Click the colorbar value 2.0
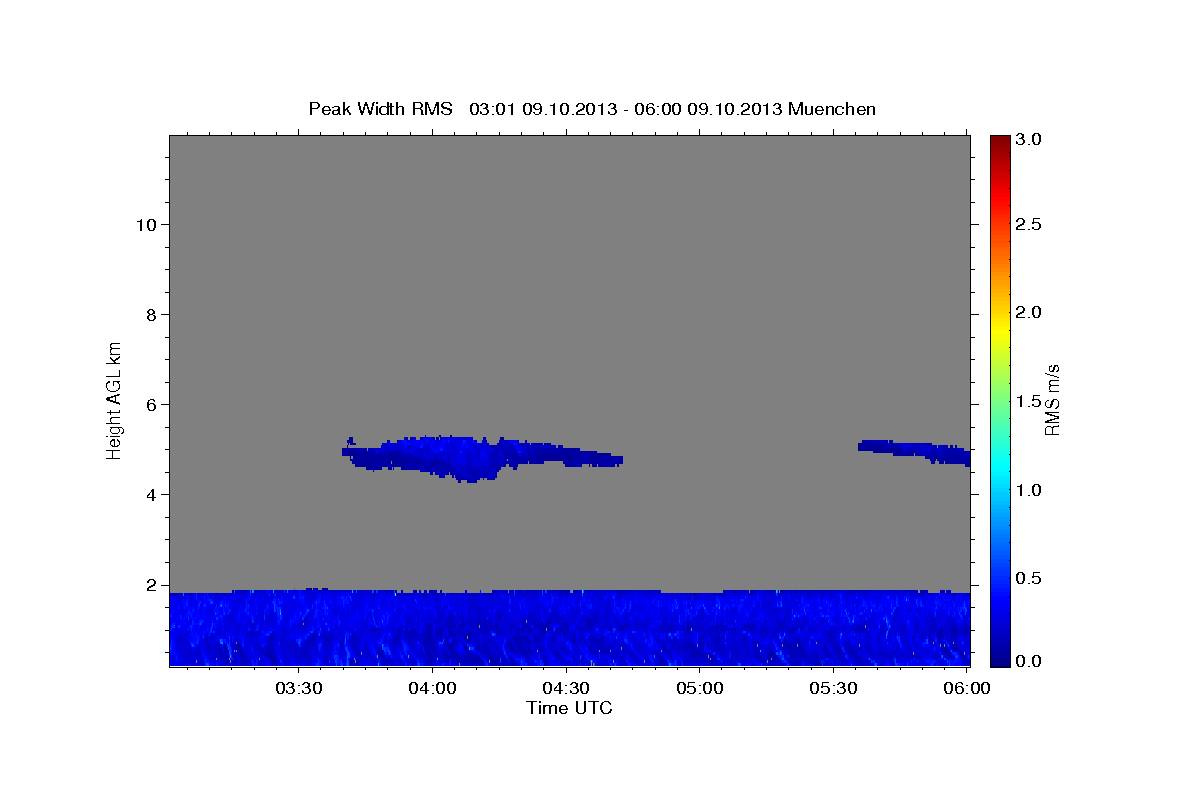Viewport: 1200px width, 800px height. pyautogui.click(x=1029, y=312)
